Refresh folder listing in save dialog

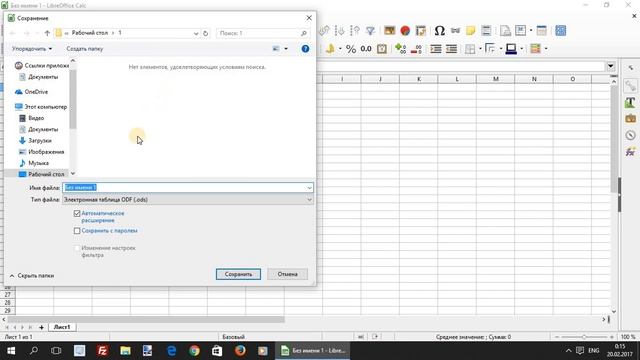(206, 33)
